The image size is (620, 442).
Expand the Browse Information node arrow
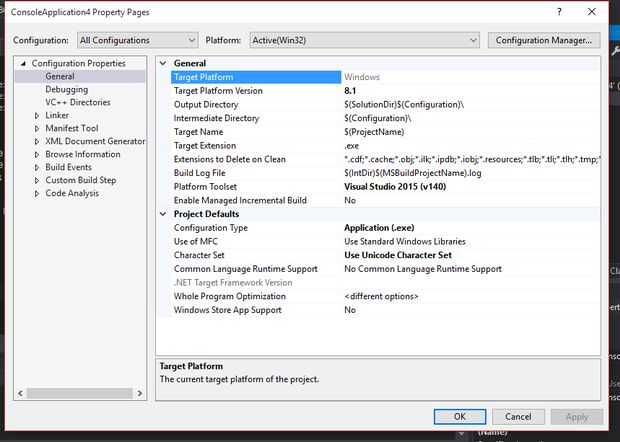coord(37,155)
